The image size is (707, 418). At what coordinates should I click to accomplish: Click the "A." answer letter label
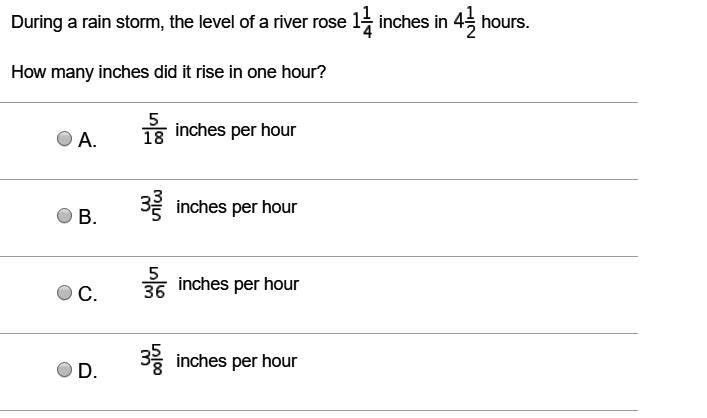coord(88,141)
